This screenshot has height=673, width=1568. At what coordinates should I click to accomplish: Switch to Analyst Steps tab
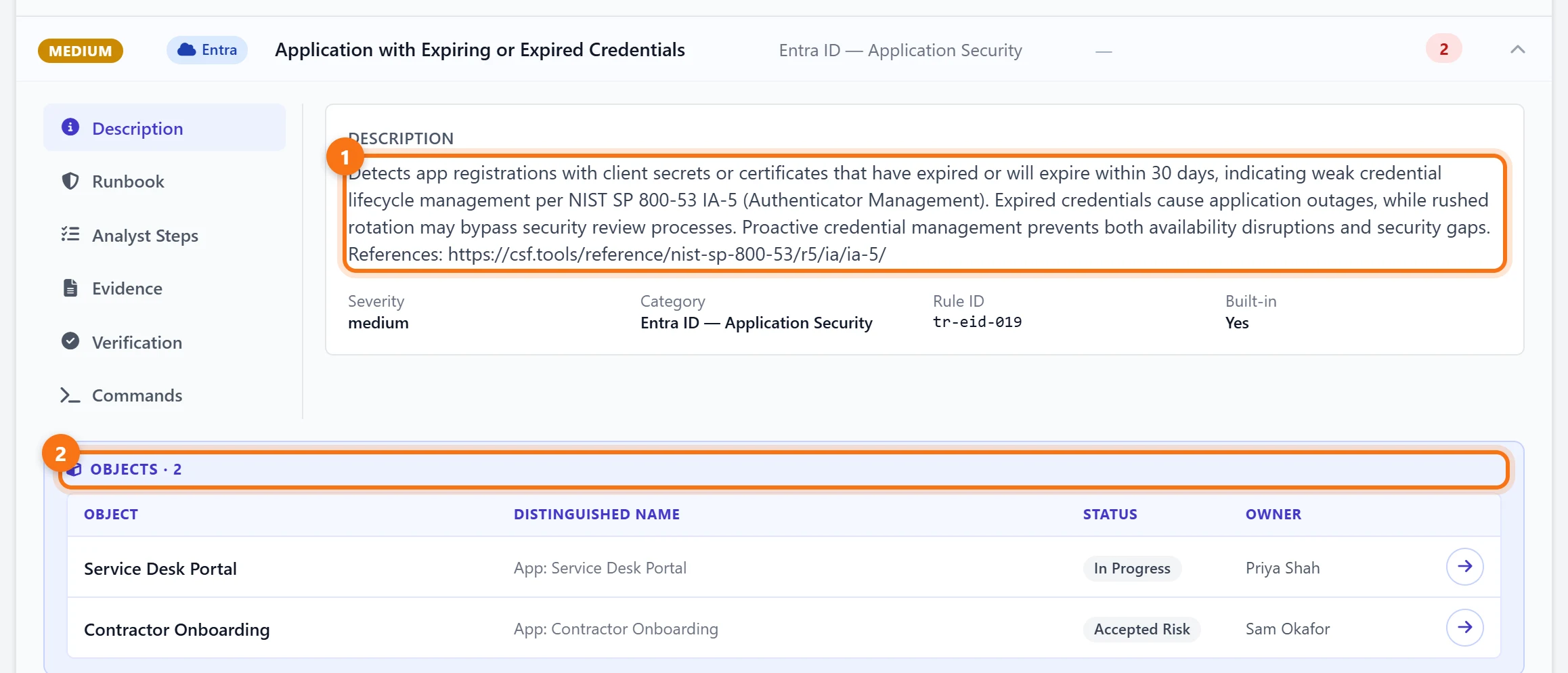point(165,235)
